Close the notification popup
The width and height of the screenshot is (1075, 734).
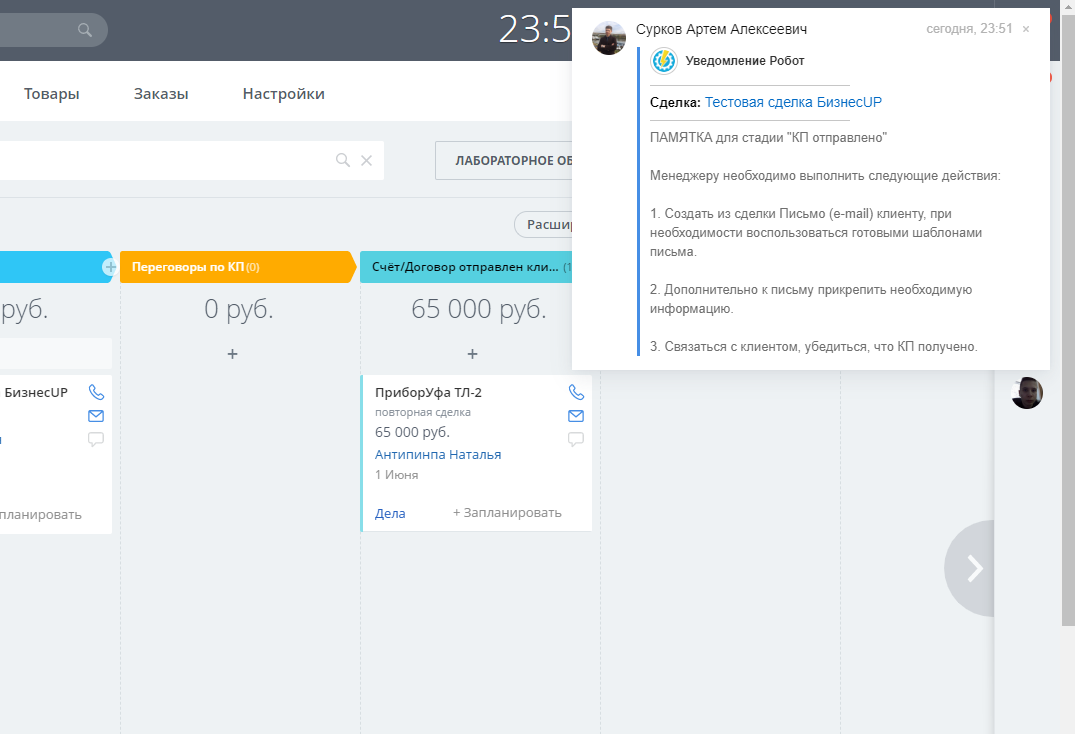(x=1026, y=29)
